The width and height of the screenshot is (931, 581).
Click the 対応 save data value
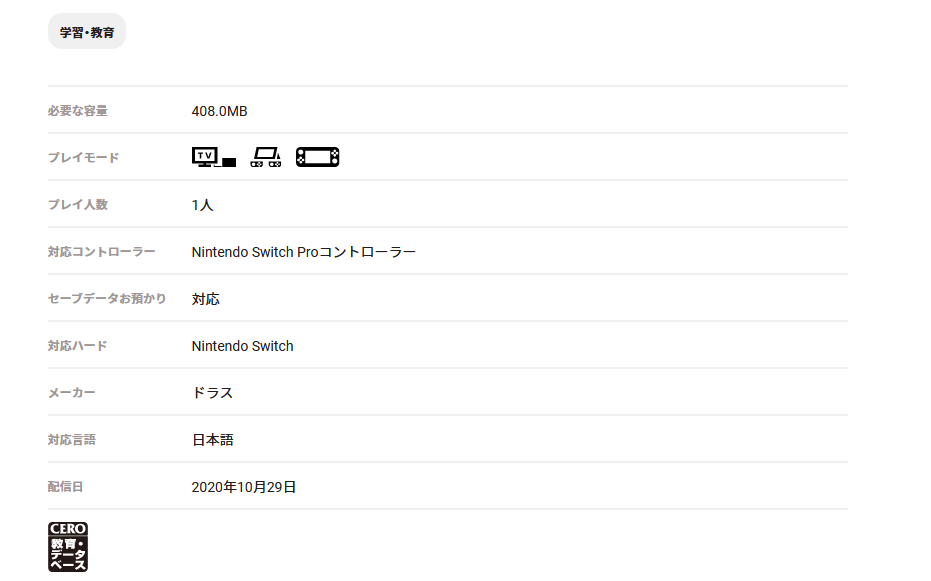point(205,299)
